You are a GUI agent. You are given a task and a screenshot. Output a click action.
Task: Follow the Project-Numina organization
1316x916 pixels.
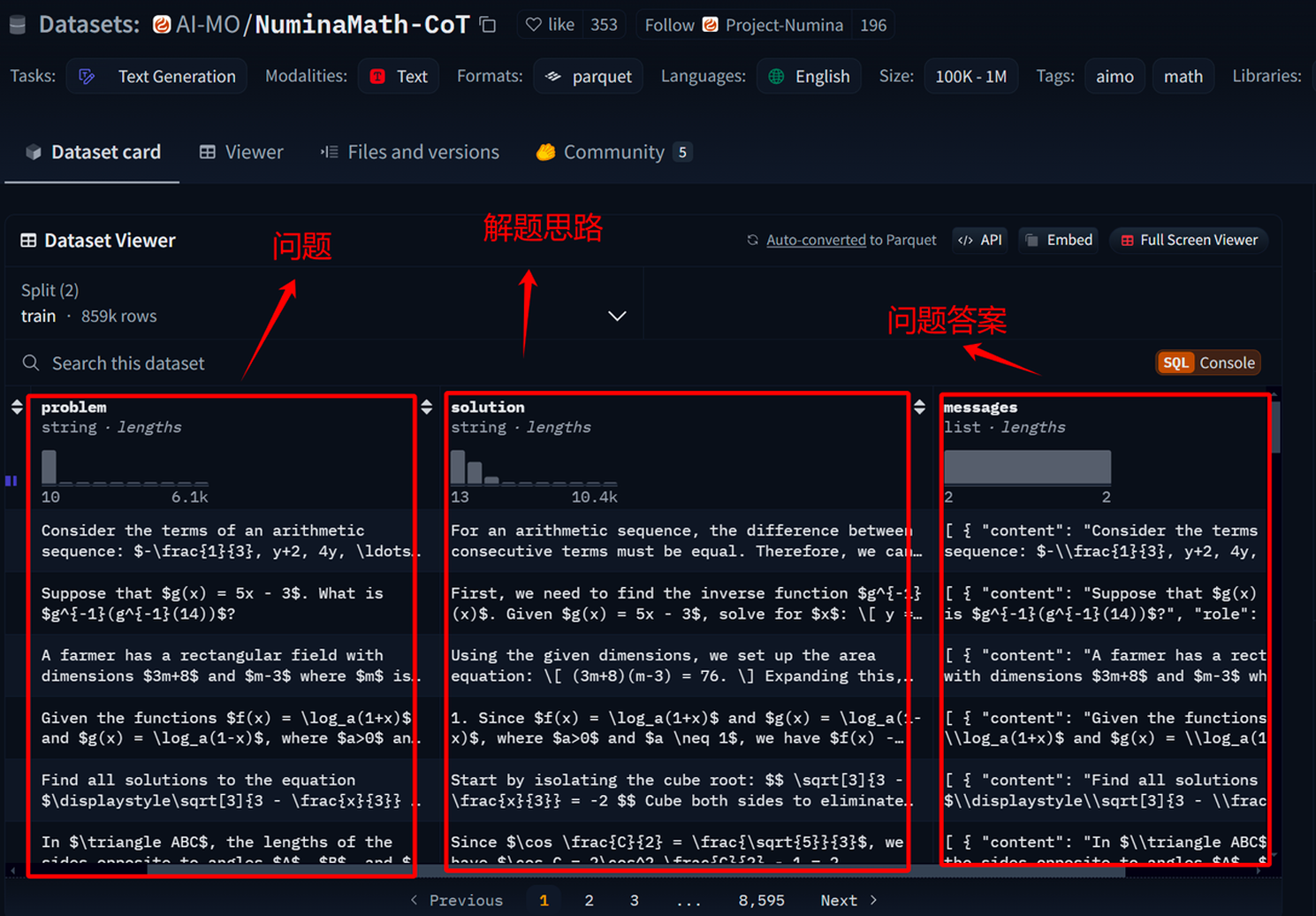(743, 25)
